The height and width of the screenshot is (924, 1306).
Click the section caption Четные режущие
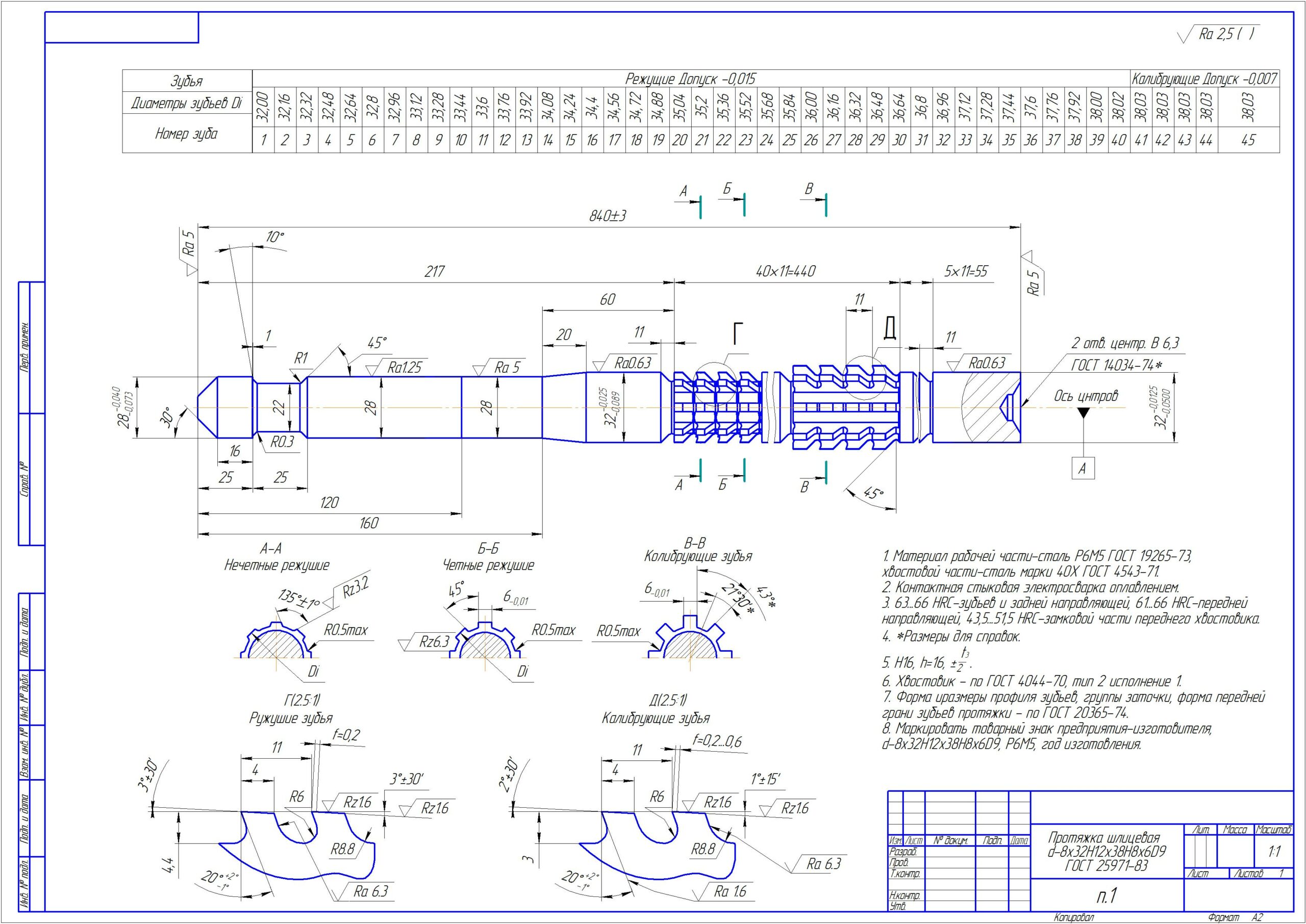(488, 566)
